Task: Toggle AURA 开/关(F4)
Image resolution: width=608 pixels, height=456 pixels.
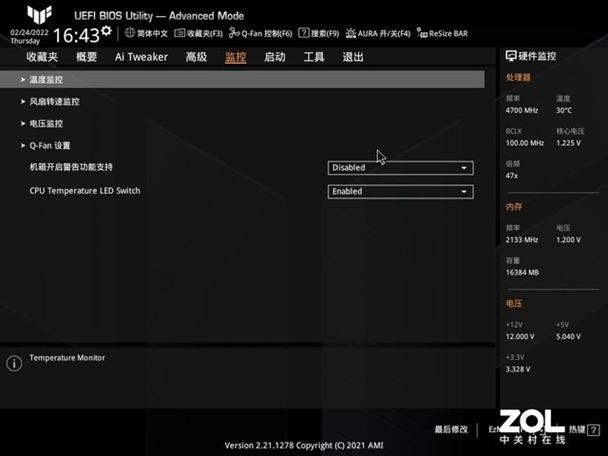Action: (x=378, y=33)
